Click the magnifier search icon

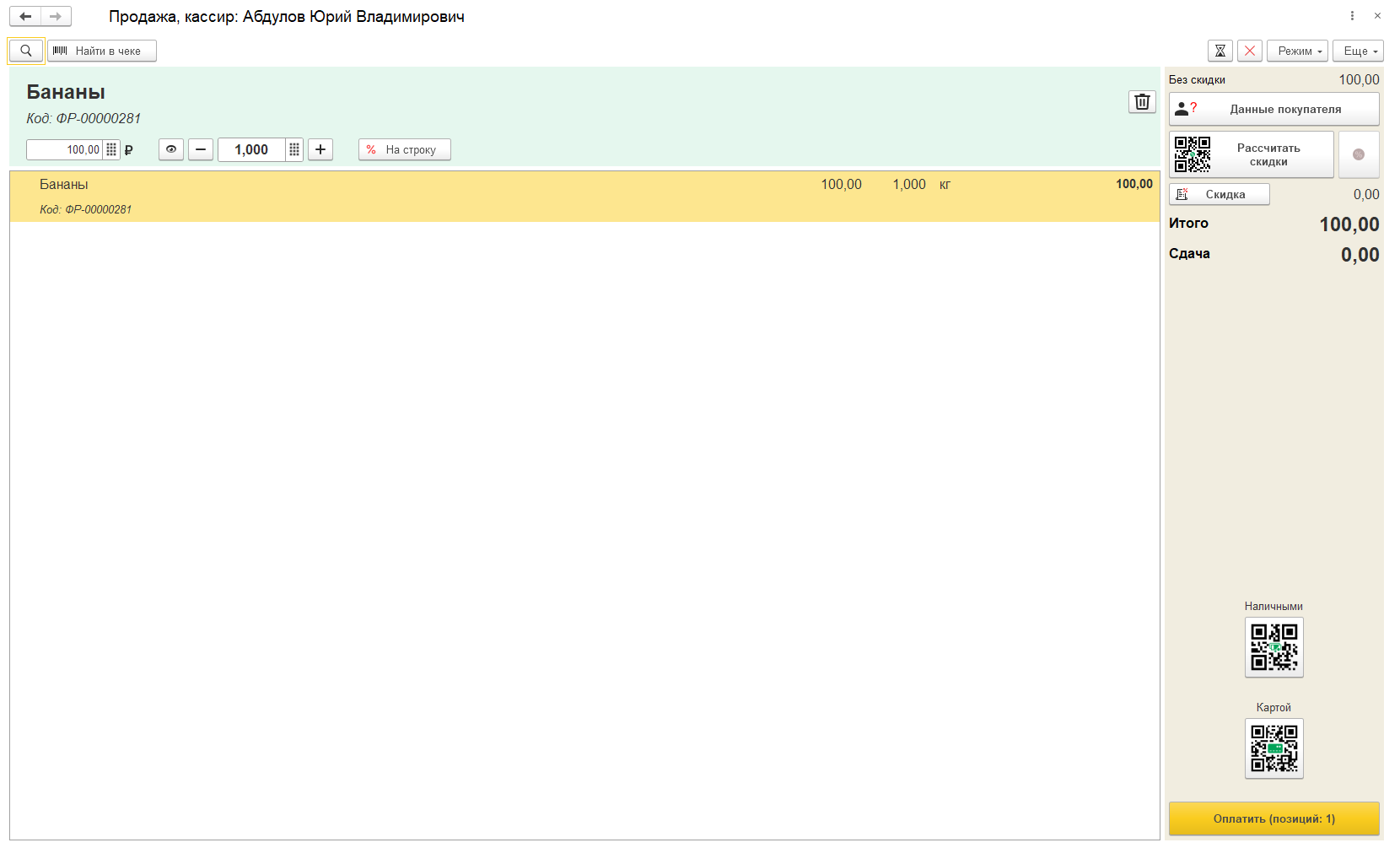(x=25, y=51)
